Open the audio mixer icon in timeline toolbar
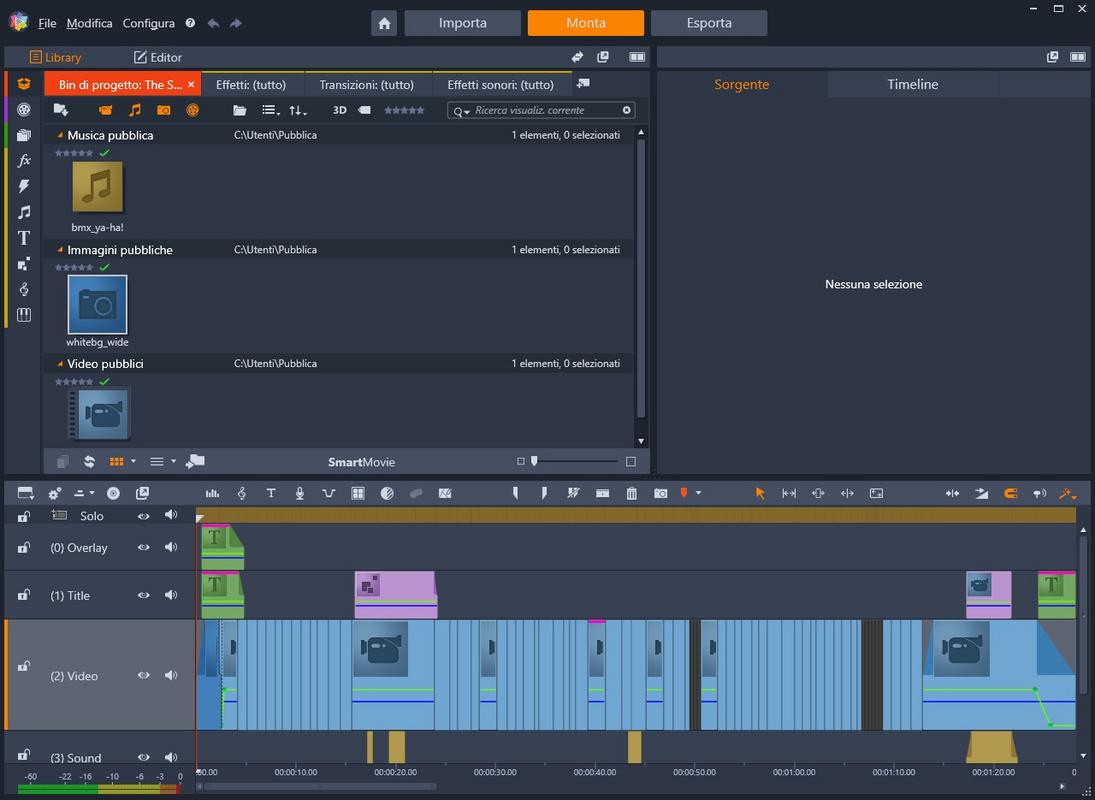Image resolution: width=1095 pixels, height=800 pixels. pyautogui.click(x=212, y=494)
